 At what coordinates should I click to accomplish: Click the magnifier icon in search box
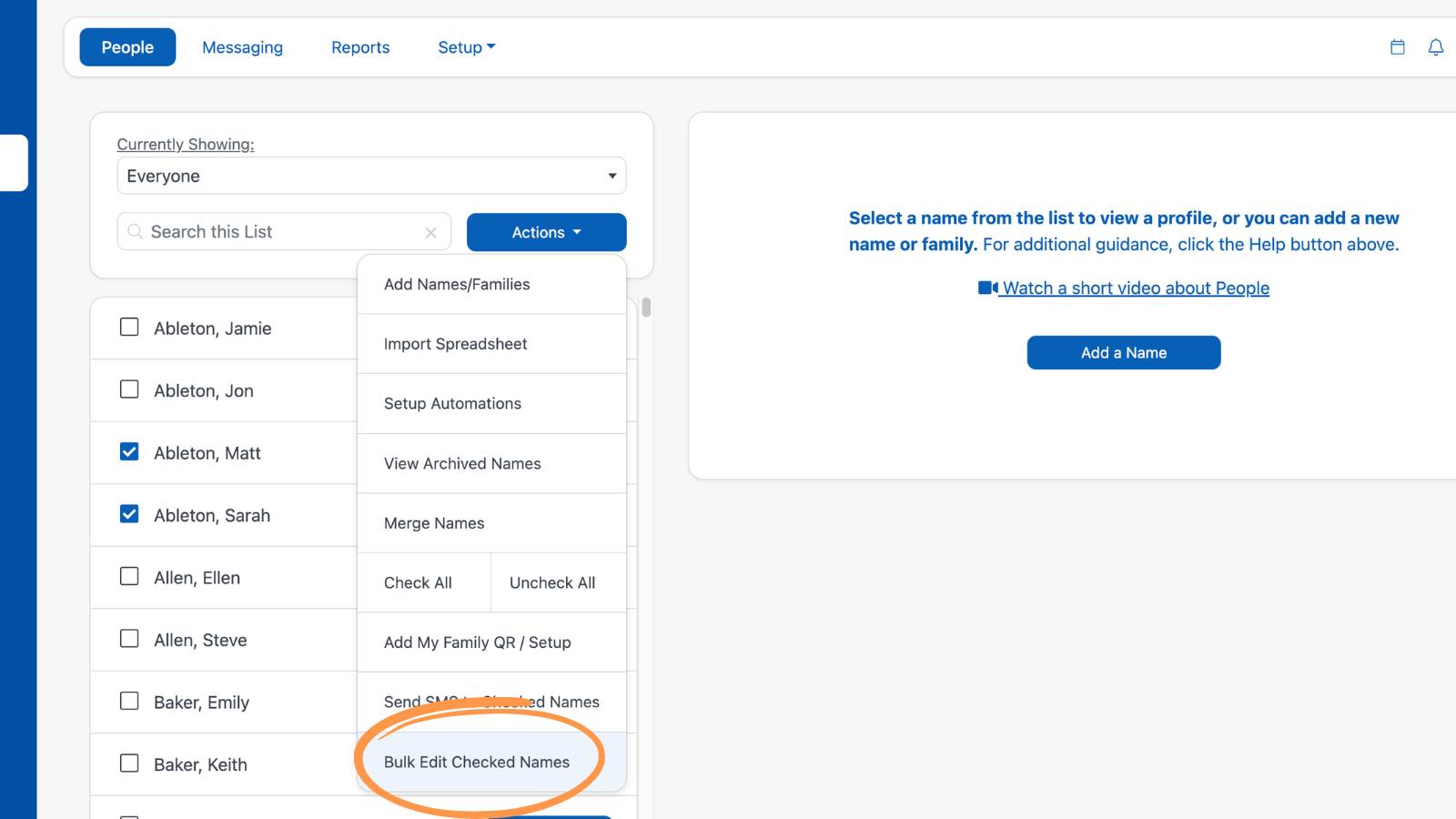click(x=135, y=231)
